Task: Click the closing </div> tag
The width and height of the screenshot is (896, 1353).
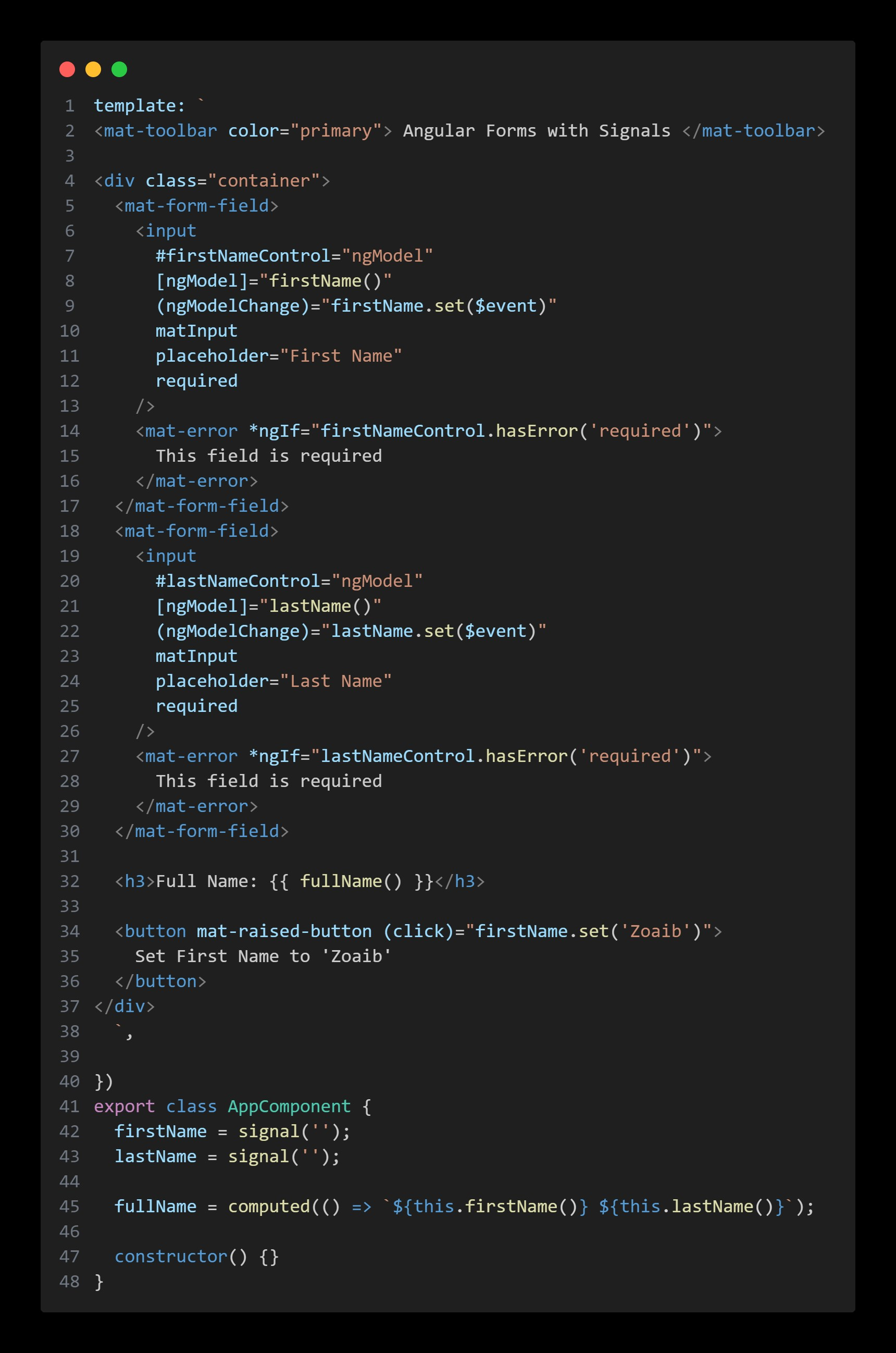Action: [125, 1006]
